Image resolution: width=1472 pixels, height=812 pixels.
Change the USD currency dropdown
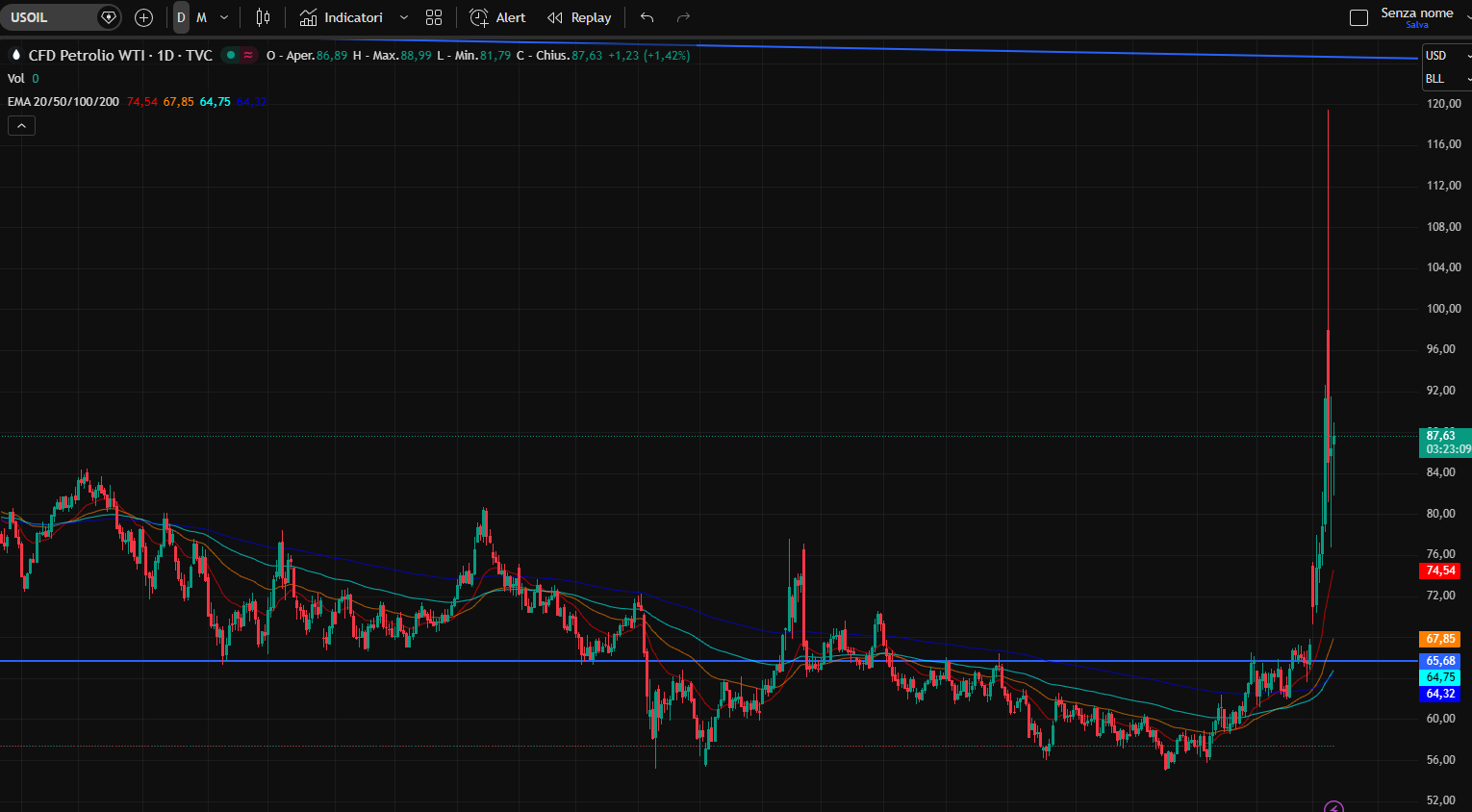point(1446,56)
